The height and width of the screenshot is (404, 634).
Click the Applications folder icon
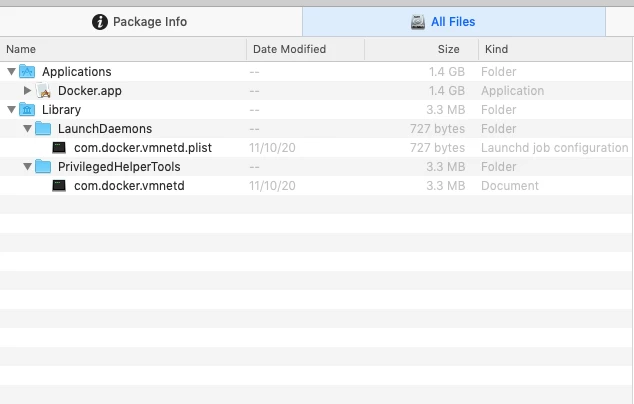(27, 72)
